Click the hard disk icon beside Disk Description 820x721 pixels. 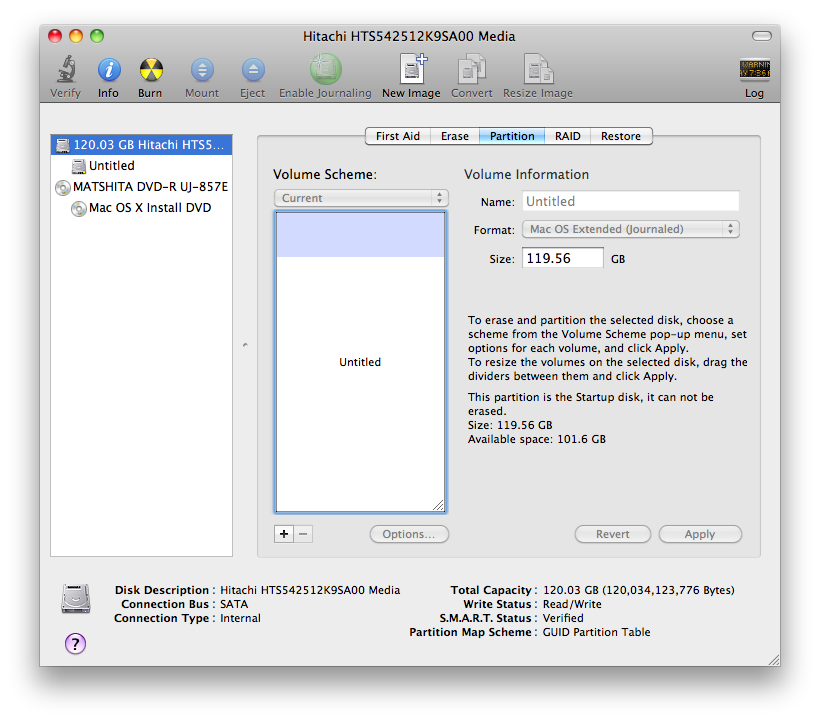tap(76, 598)
